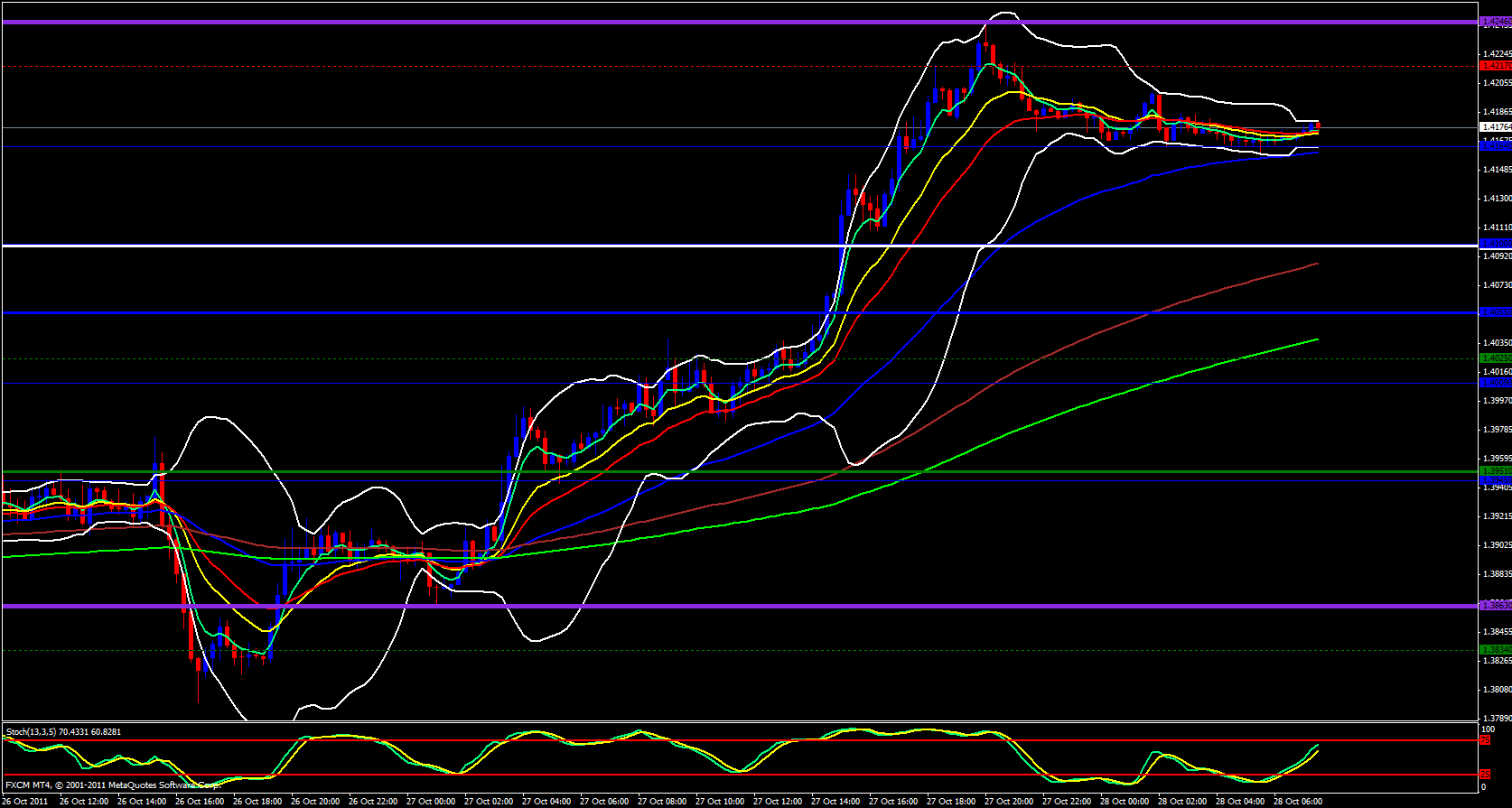Click the 1.42055 price scale value

pos(1497,83)
